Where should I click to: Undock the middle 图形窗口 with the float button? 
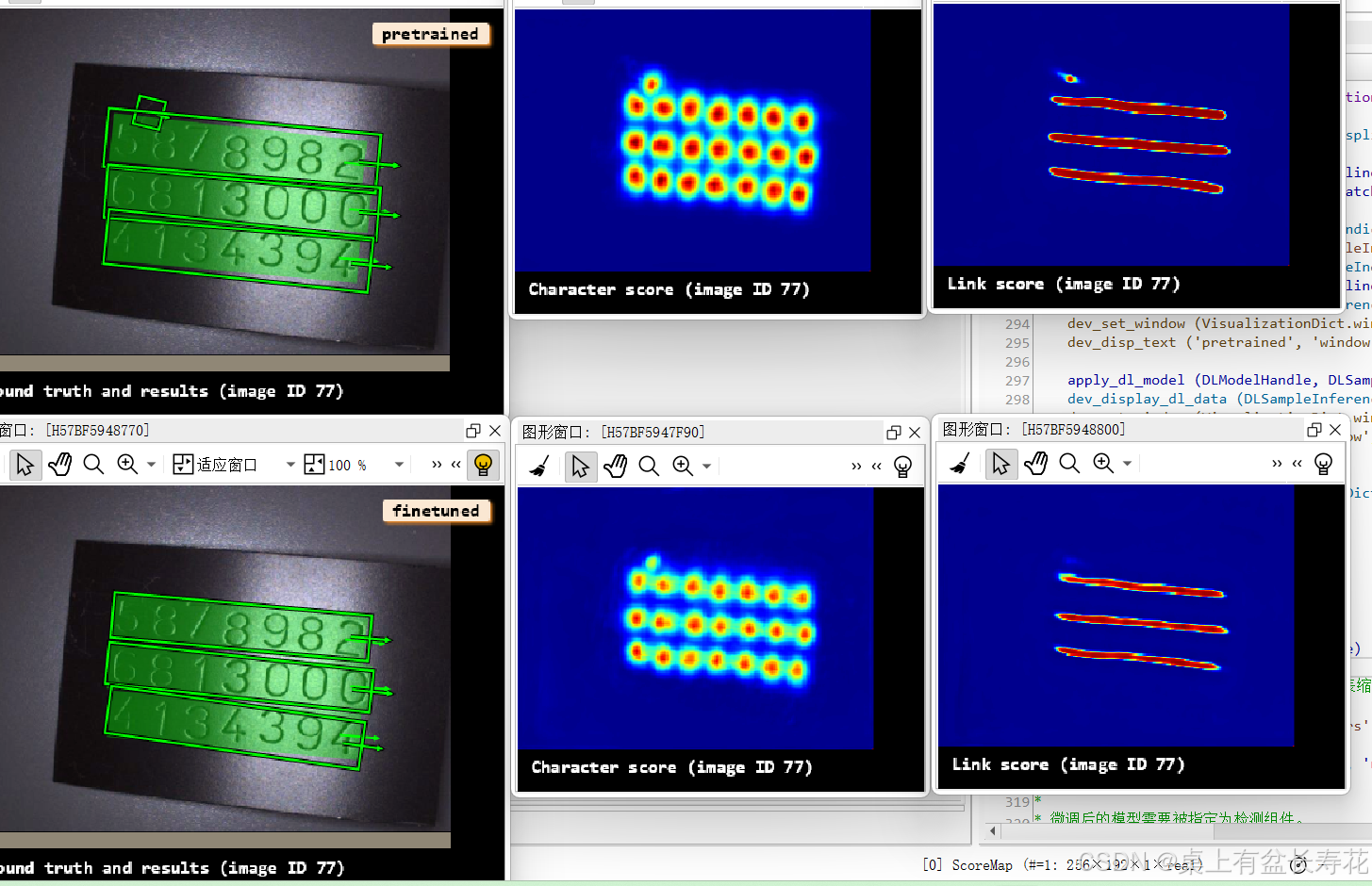point(892,431)
